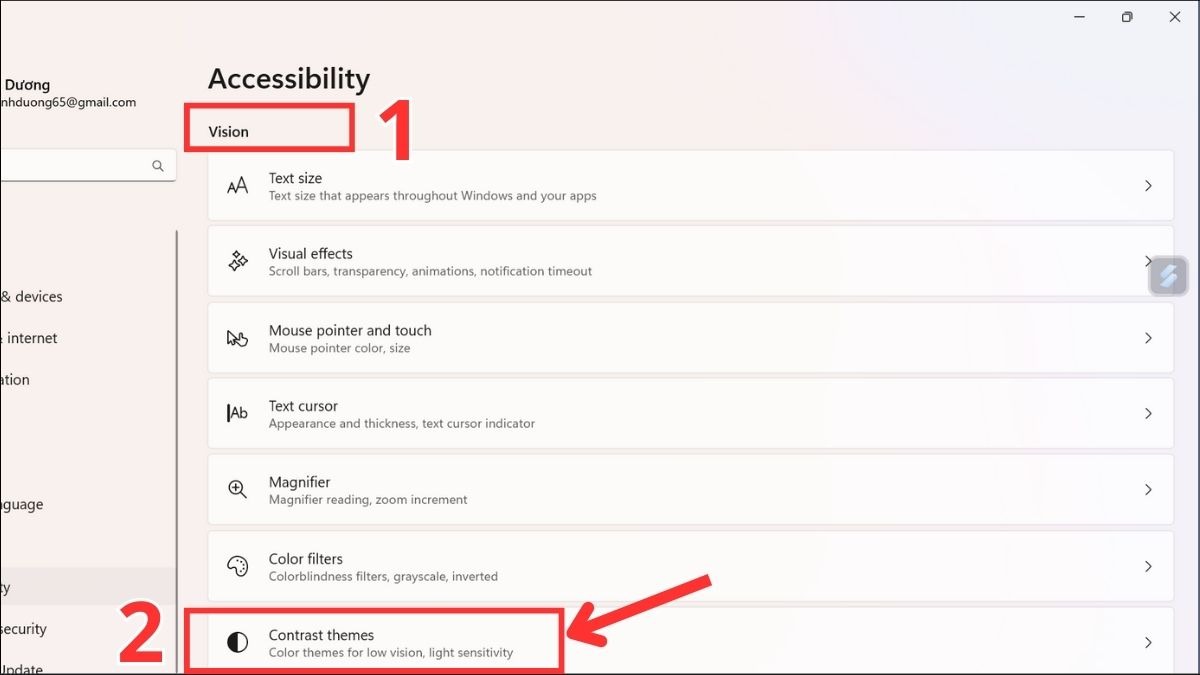
Task: Click the Text cursor Ab icon
Action: pyautogui.click(x=237, y=413)
